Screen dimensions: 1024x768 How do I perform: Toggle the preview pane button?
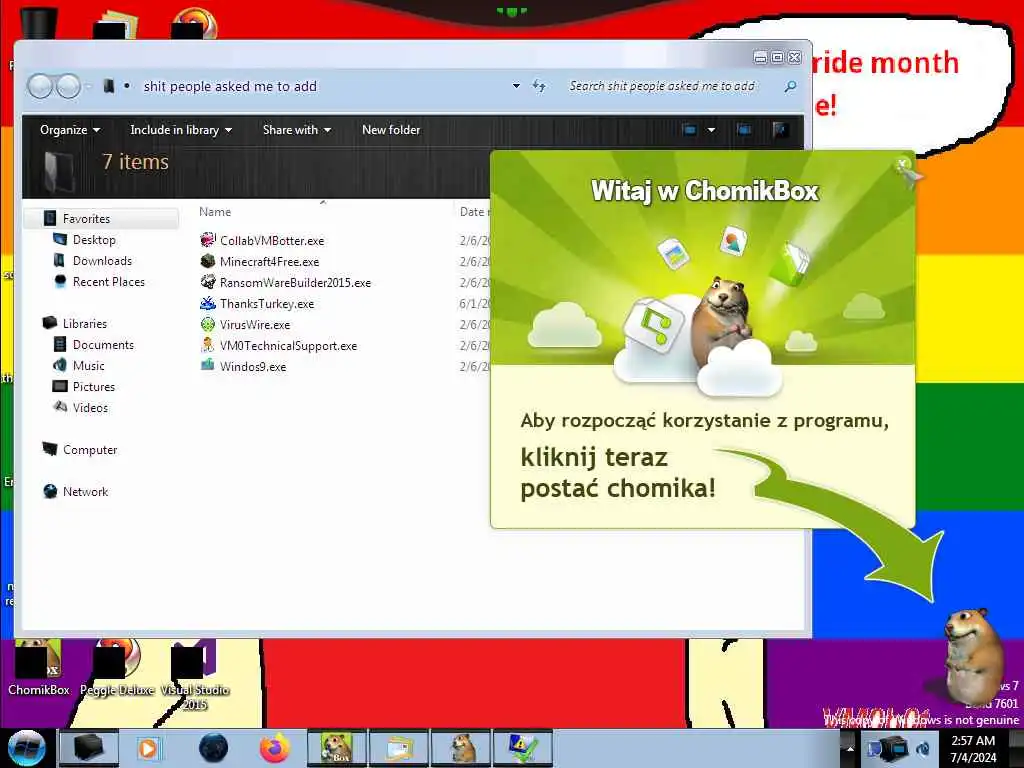[x=744, y=129]
